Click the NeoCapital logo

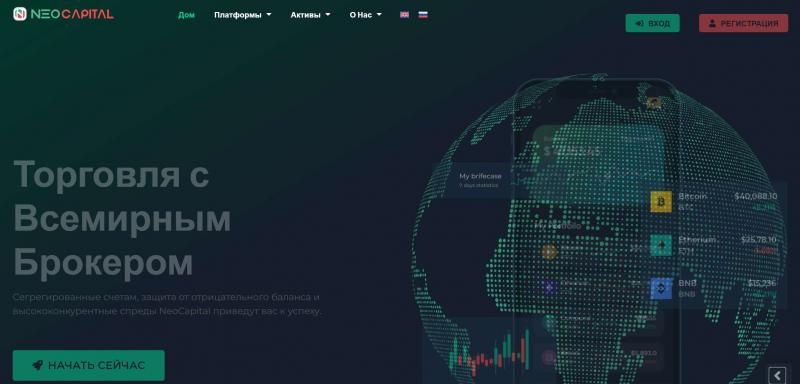pyautogui.click(x=63, y=14)
